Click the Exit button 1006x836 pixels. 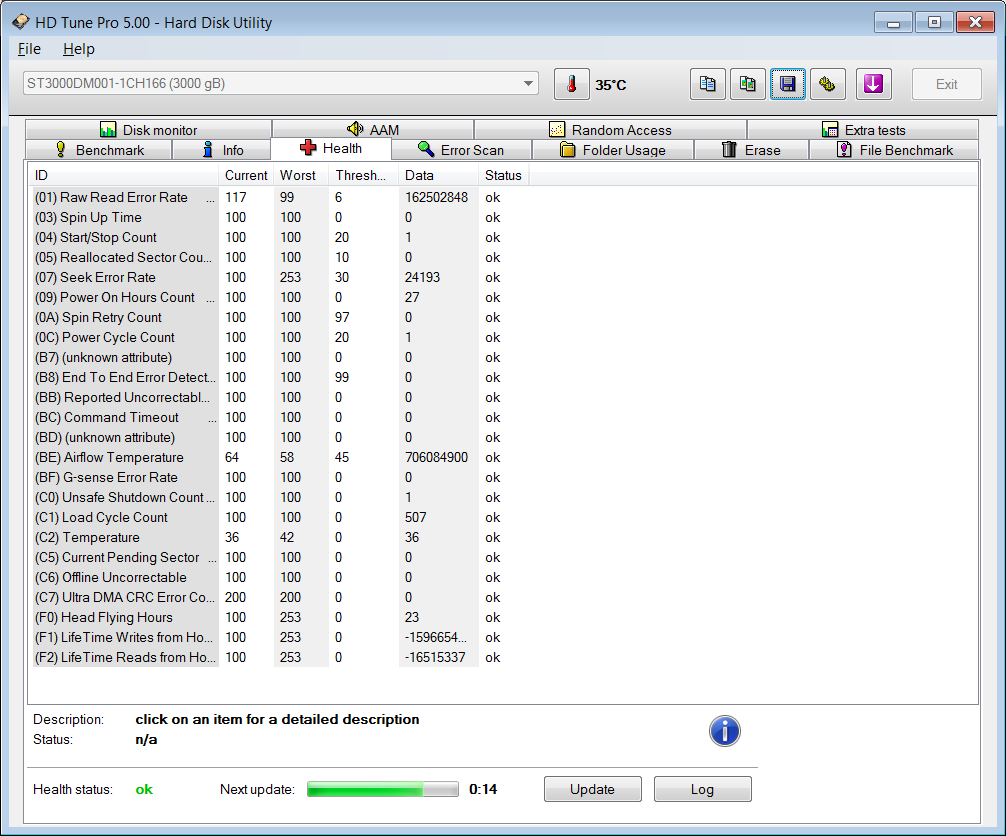tap(946, 84)
